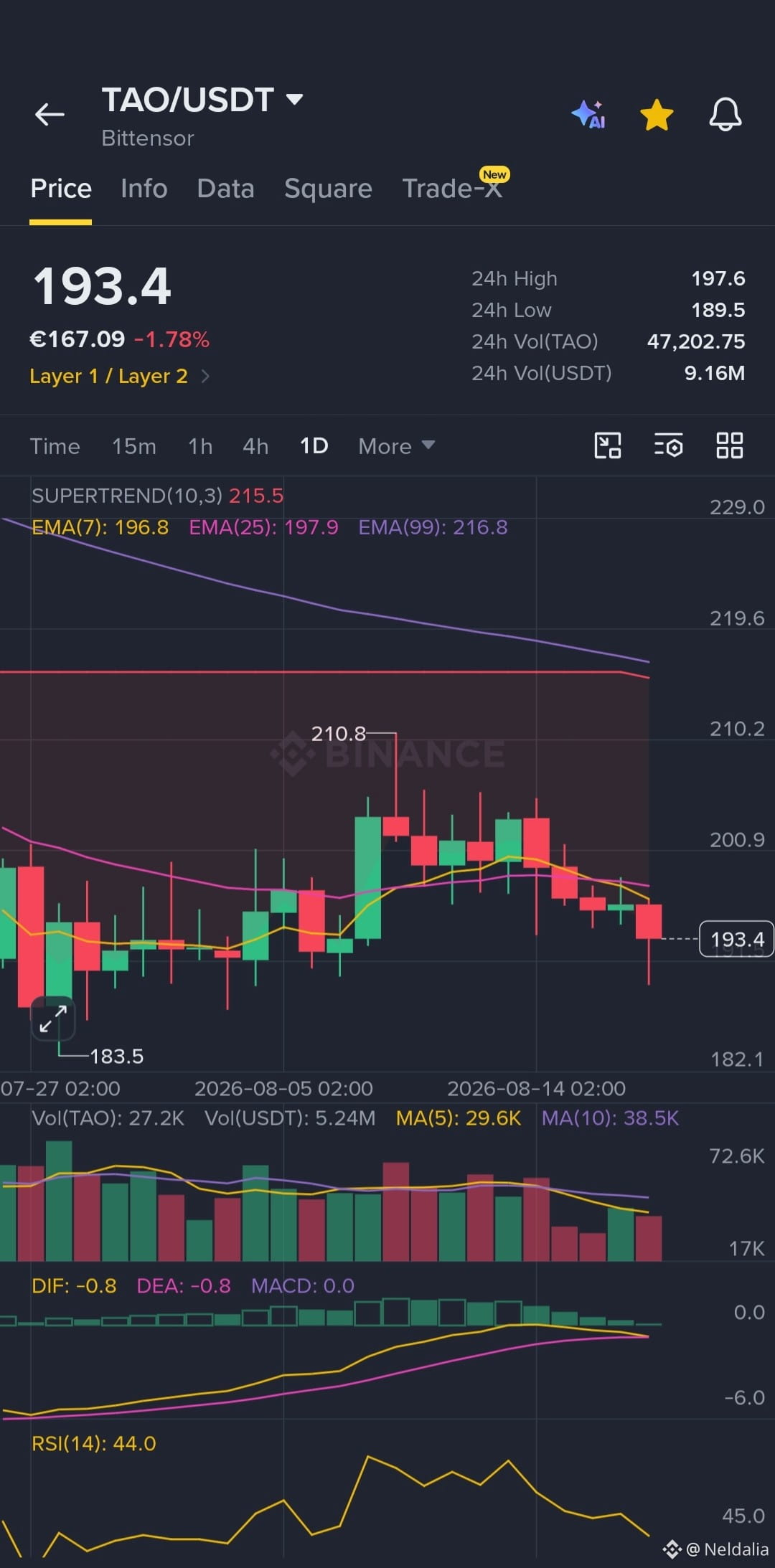Viewport: 775px width, 1568px height.
Task: Tap the Bittensor subtitle under pair name
Action: click(x=148, y=138)
